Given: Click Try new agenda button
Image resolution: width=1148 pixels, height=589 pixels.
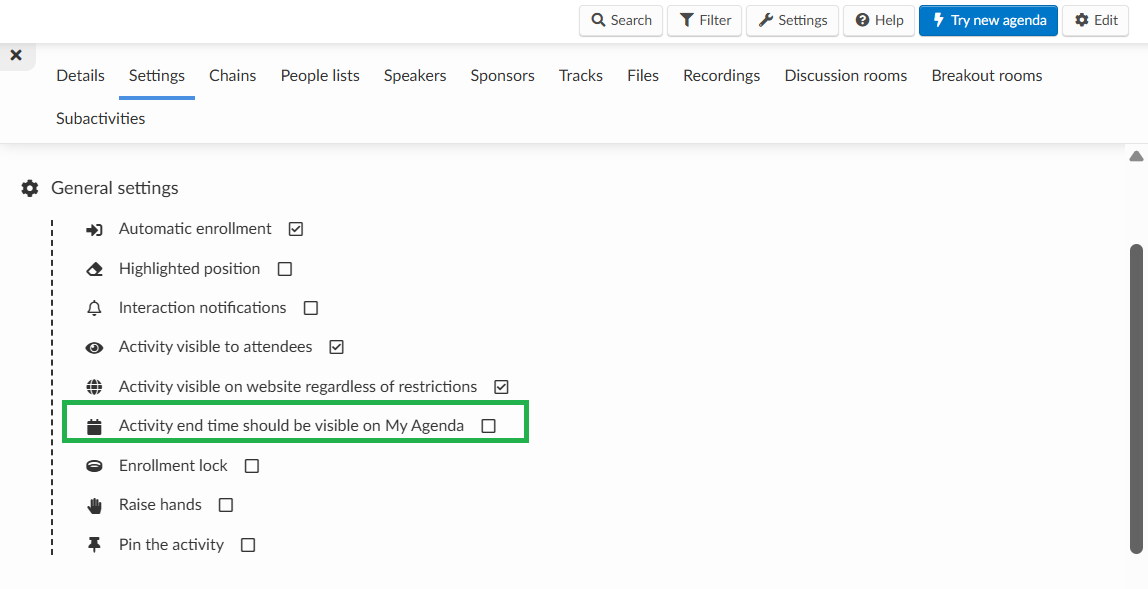Looking at the screenshot, I should (988, 21).
